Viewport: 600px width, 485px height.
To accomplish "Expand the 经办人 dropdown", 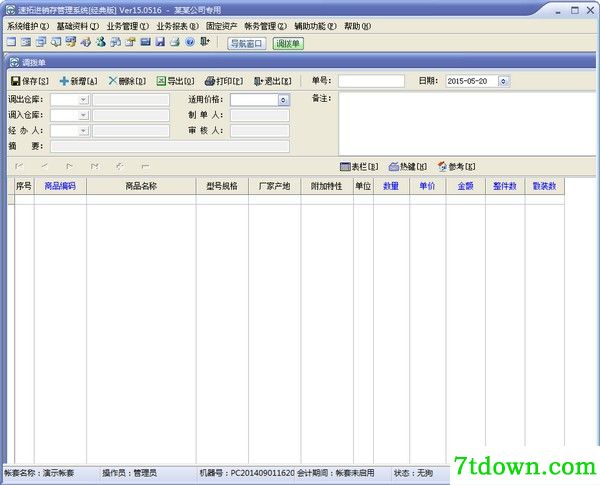I will (x=83, y=131).
